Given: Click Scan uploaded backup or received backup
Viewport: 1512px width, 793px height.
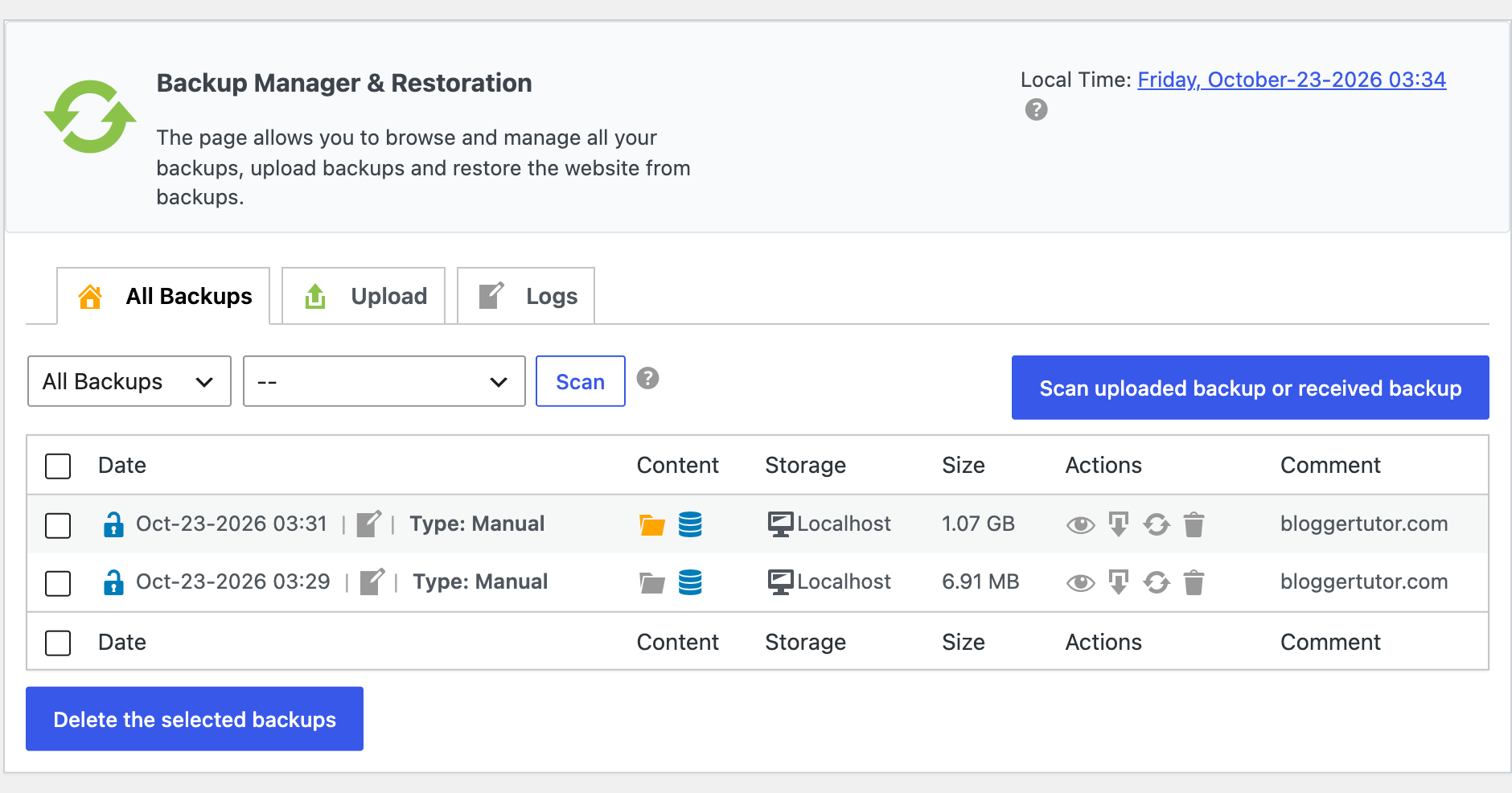Looking at the screenshot, I should point(1251,388).
